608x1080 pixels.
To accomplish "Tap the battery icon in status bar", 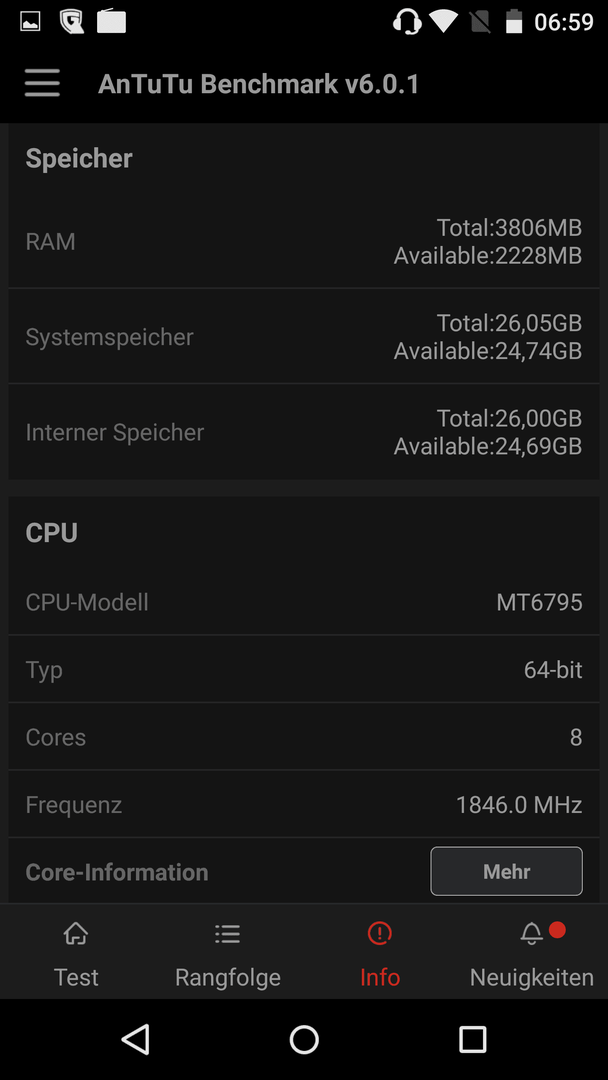I will click(x=514, y=21).
